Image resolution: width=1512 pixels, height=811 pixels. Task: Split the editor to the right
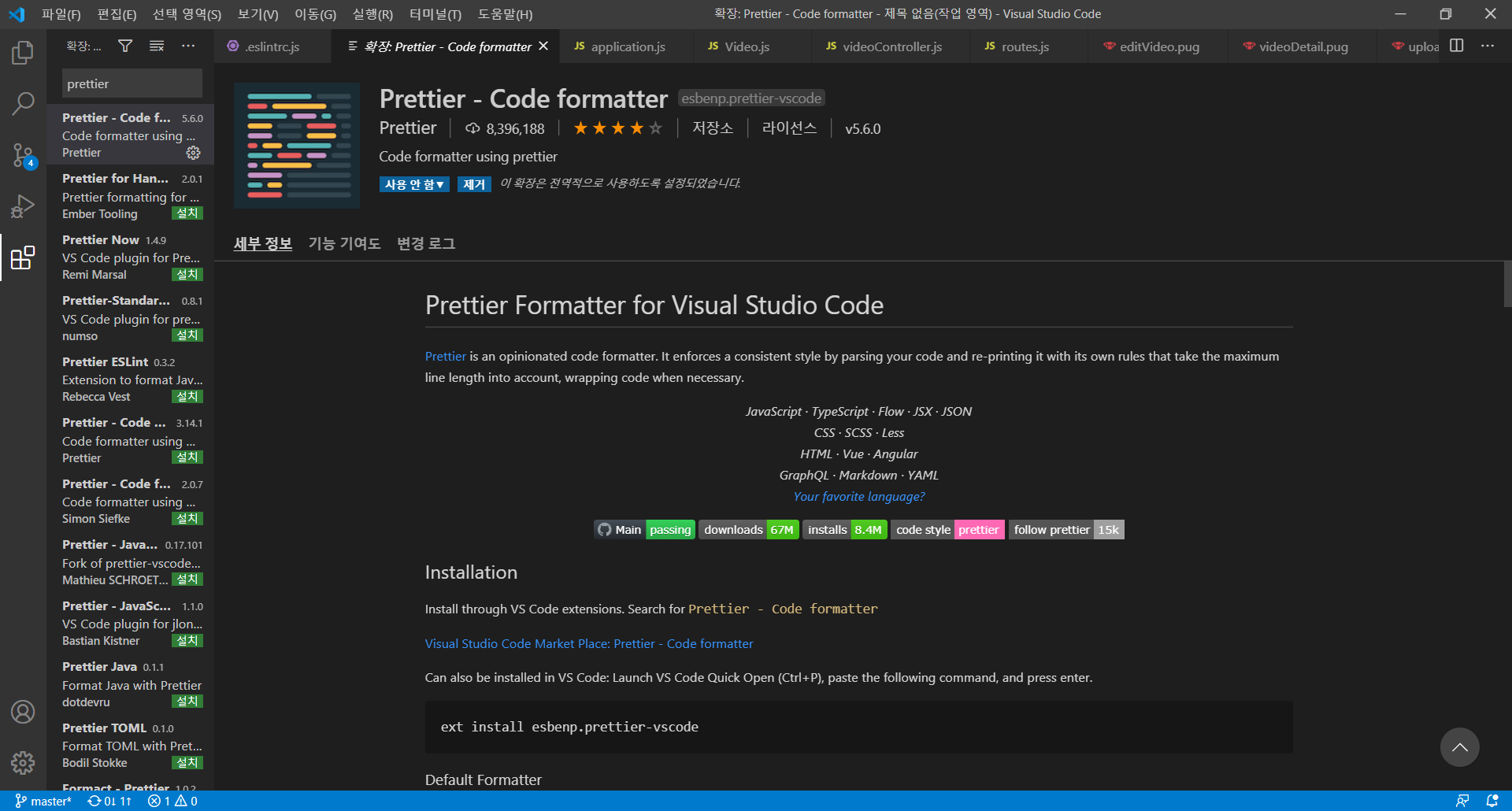click(1457, 46)
